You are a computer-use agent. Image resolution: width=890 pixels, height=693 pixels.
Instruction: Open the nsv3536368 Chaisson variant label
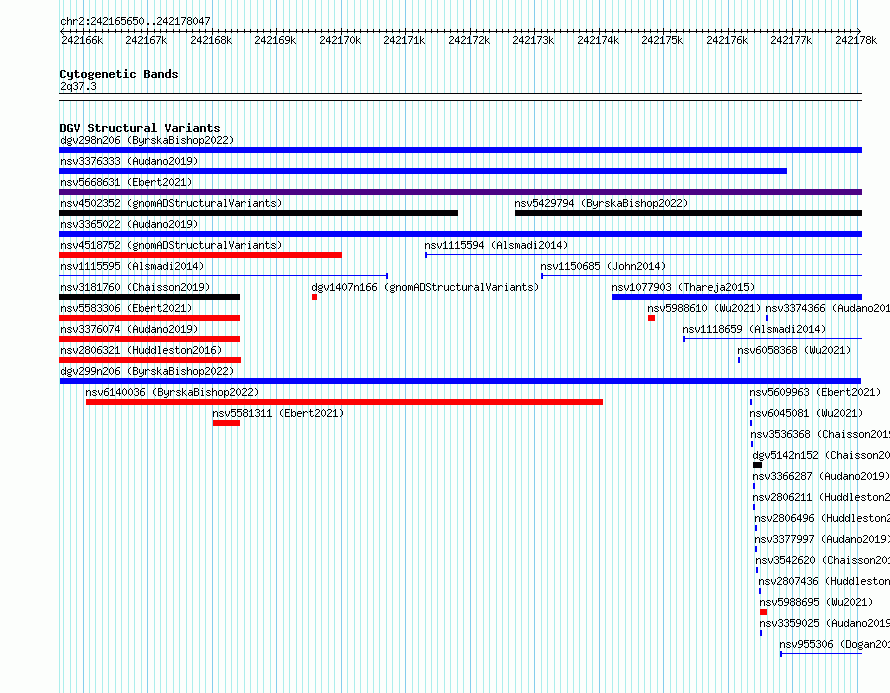coord(820,434)
